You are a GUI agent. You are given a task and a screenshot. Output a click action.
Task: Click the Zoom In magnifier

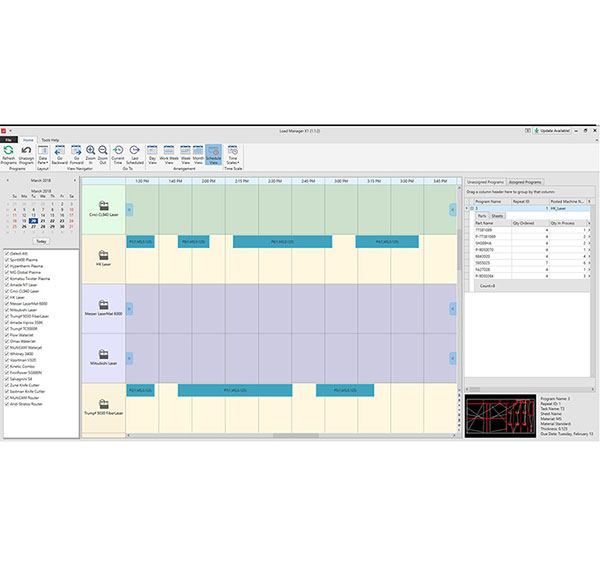91,150
